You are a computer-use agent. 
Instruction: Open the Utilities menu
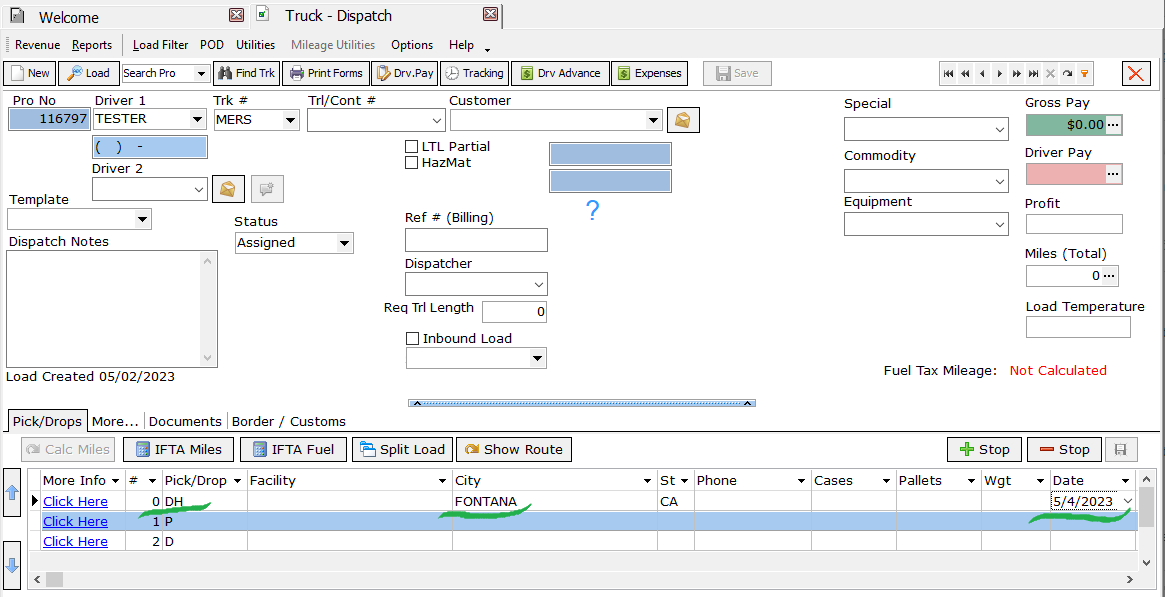pos(255,45)
